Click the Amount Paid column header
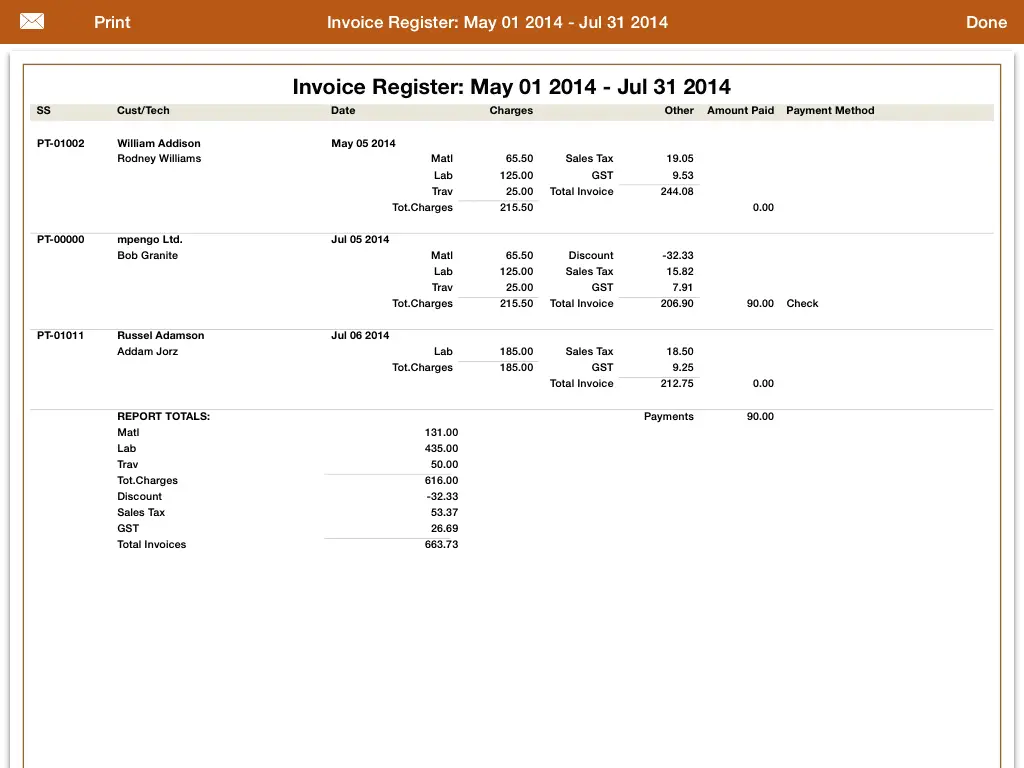 [741, 110]
